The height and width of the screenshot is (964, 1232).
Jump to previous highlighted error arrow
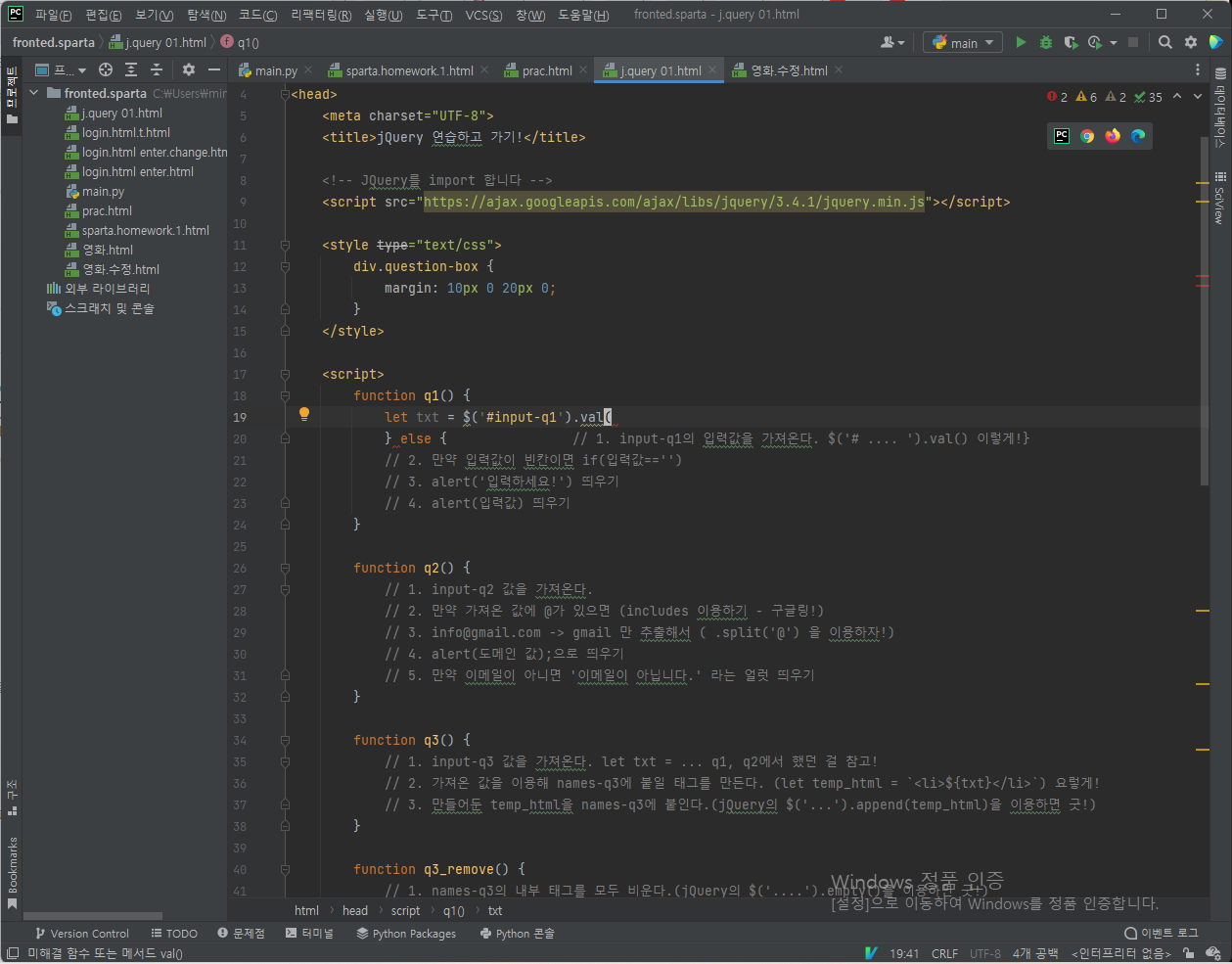[1177, 97]
